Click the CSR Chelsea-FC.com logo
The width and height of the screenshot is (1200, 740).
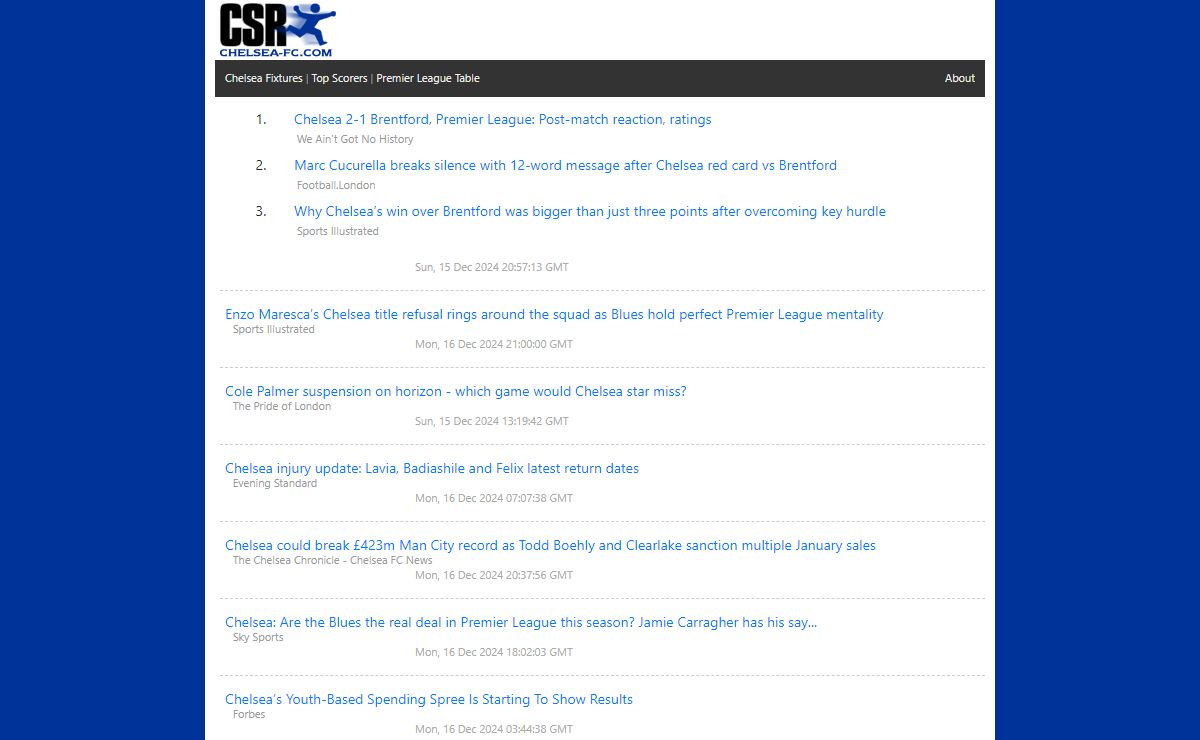tap(277, 30)
